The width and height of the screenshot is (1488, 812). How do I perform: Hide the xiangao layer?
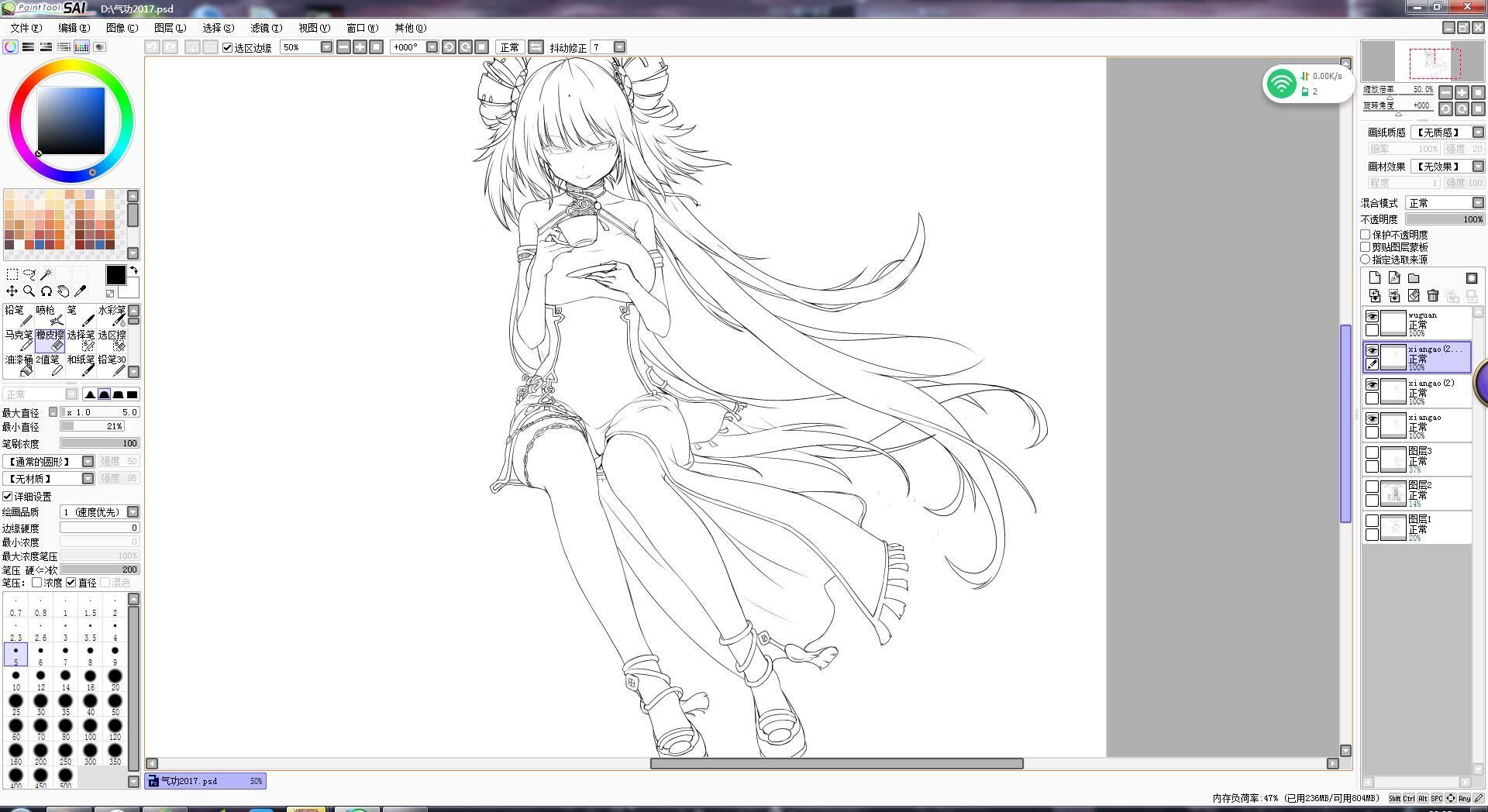(x=1373, y=419)
